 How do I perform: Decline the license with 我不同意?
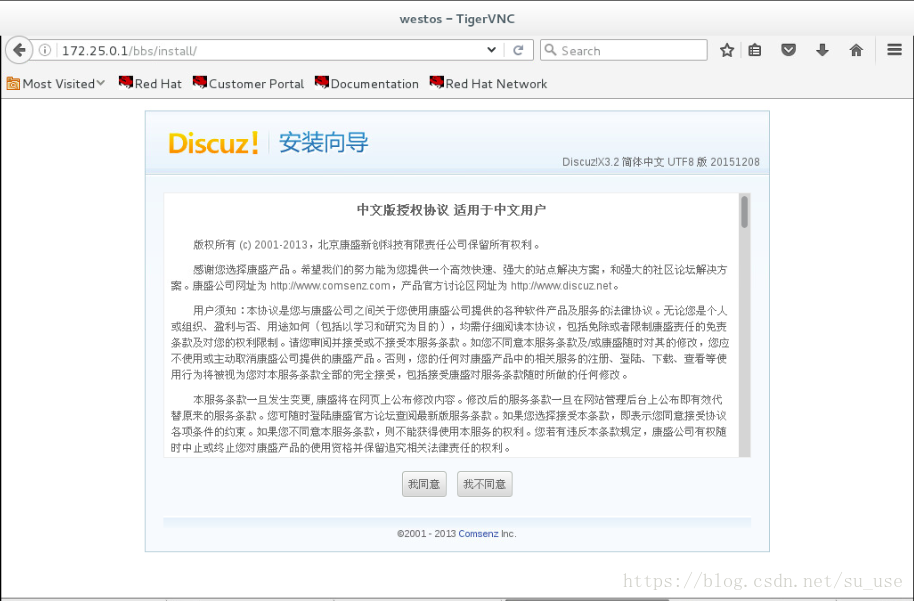pyautogui.click(x=484, y=484)
